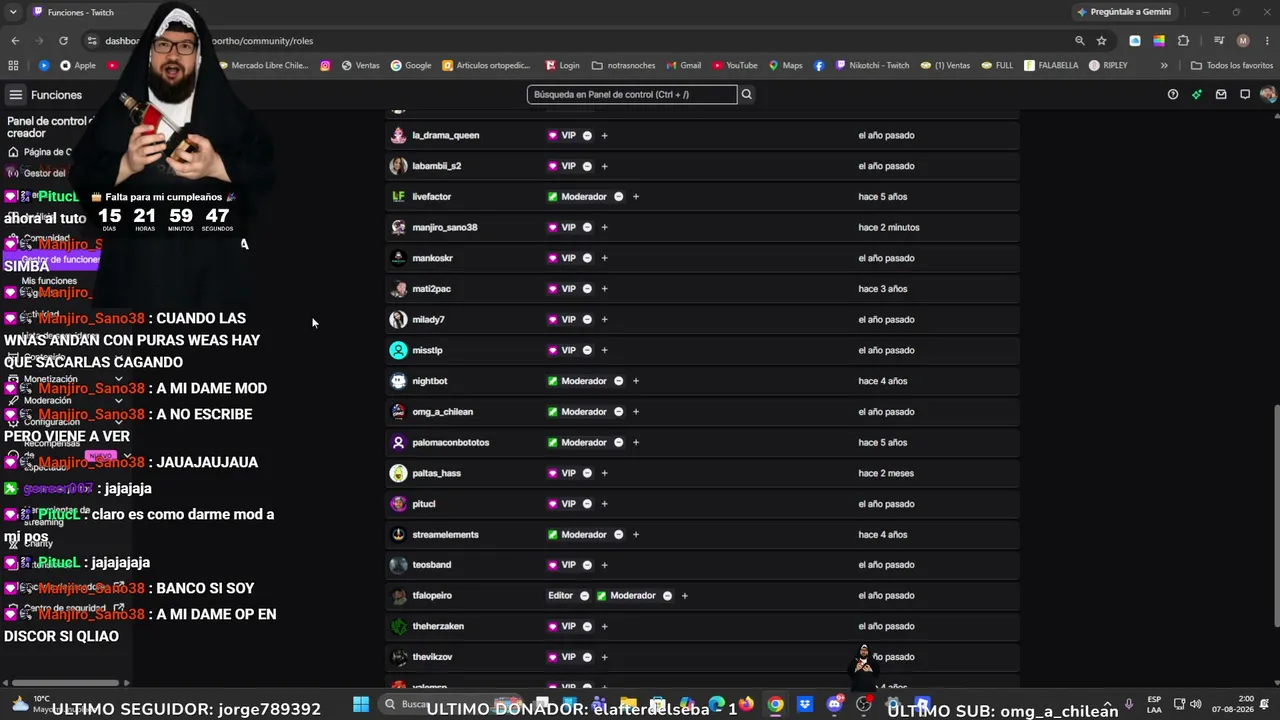Focus the Búsqueda en Panel de control field
Image resolution: width=1280 pixels, height=720 pixels.
tap(632, 94)
